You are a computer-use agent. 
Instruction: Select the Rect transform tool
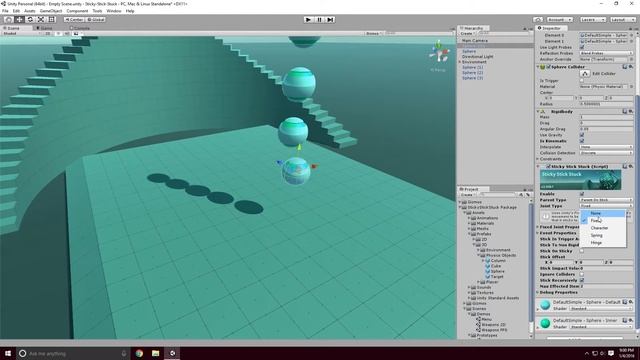[x=51, y=20]
